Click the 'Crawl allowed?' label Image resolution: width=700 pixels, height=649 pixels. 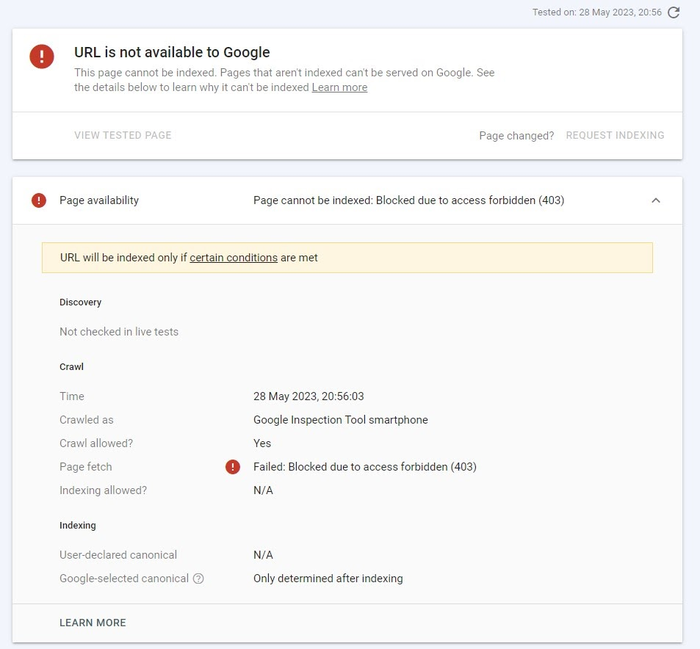tap(96, 443)
